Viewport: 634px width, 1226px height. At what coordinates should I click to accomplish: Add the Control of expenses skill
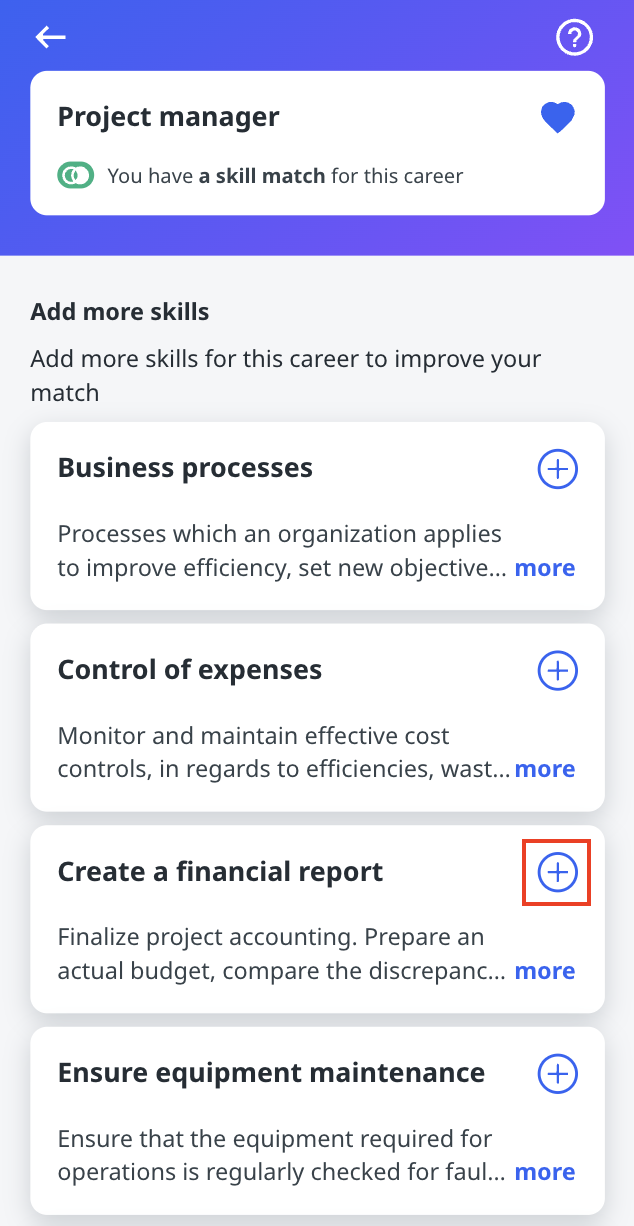[x=558, y=670]
